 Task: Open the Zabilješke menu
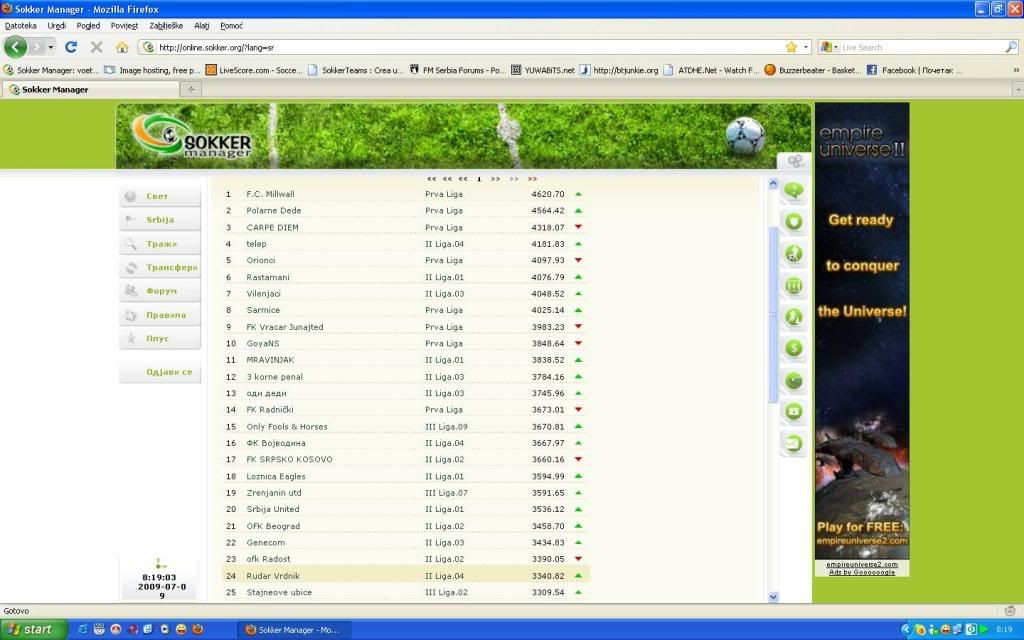point(166,25)
